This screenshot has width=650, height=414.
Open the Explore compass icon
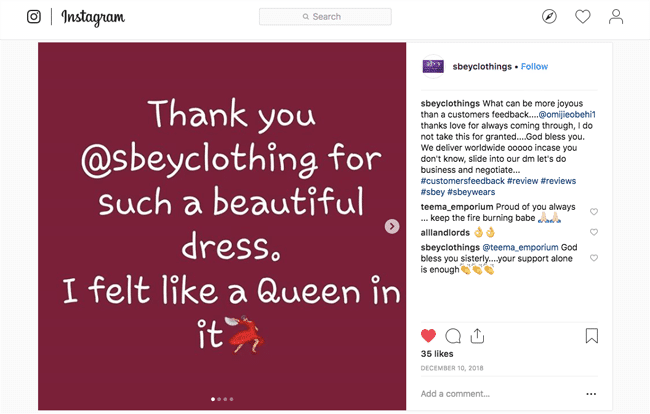point(549,17)
